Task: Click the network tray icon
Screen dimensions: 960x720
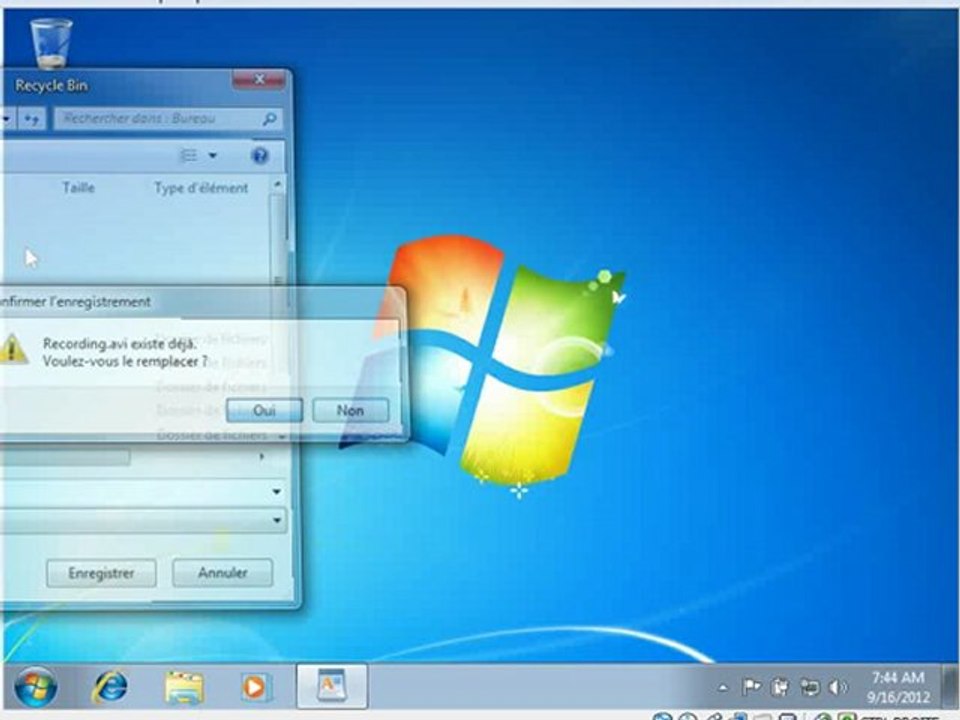Action: (x=809, y=688)
